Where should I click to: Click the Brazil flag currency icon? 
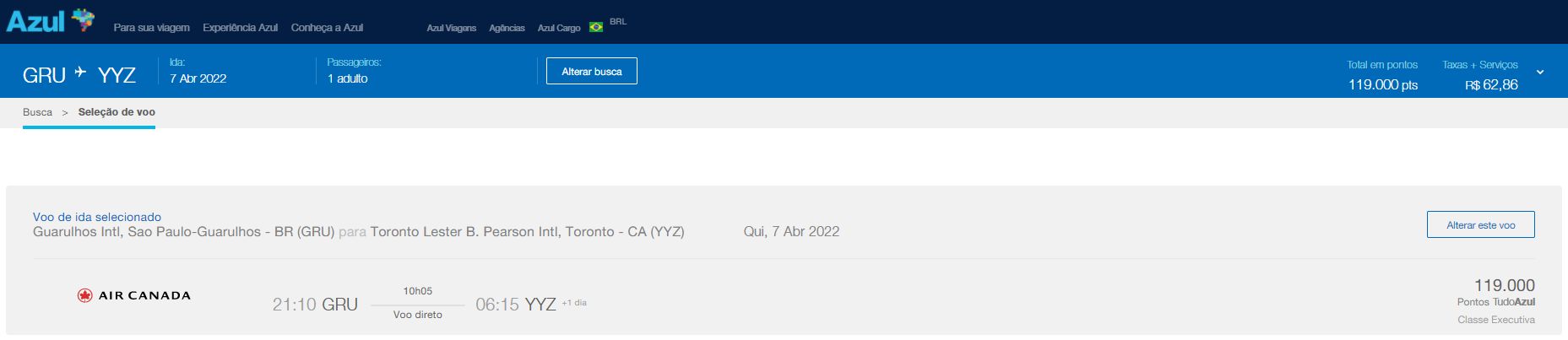coord(596,27)
